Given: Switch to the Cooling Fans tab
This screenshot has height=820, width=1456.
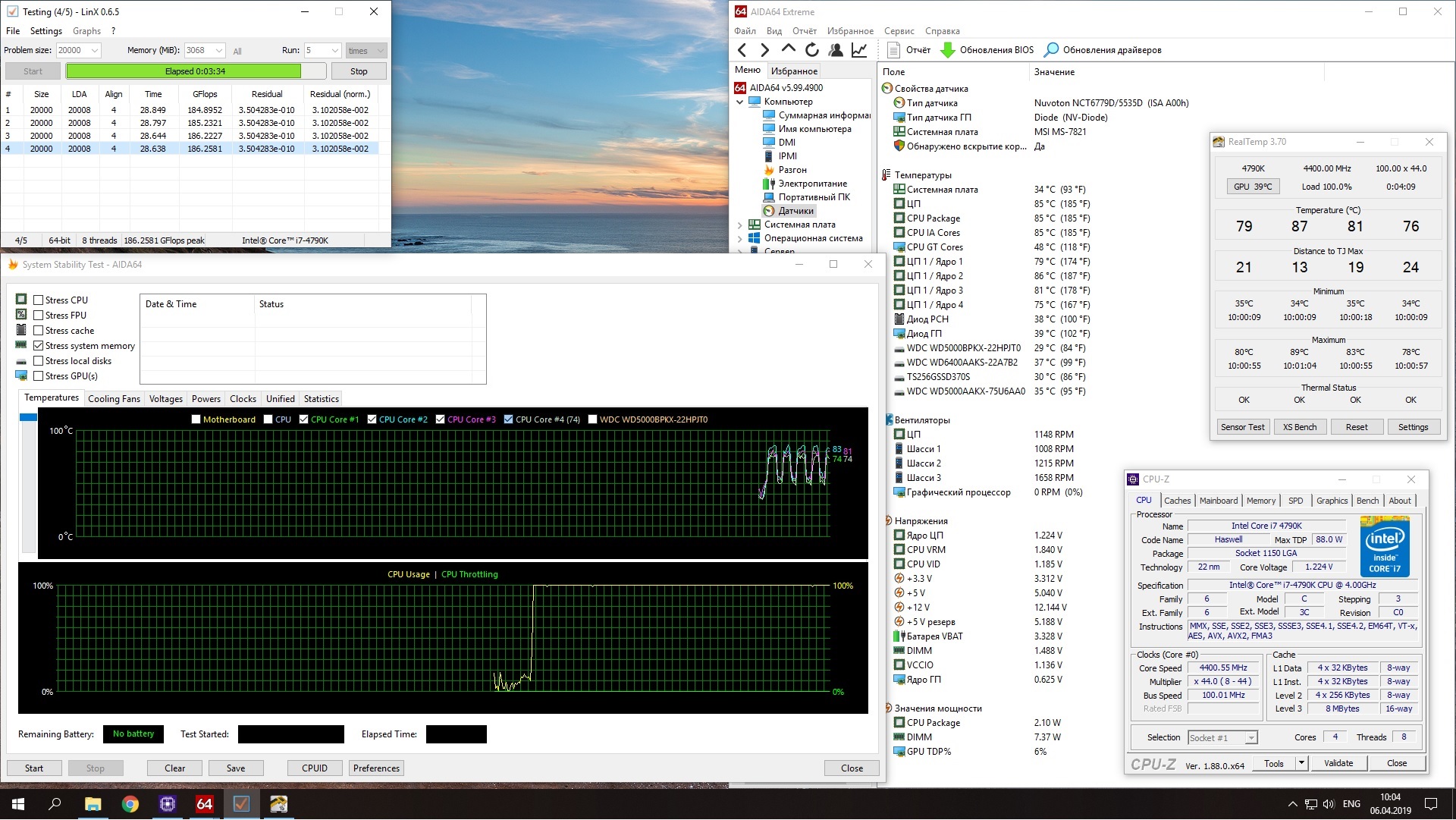Looking at the screenshot, I should coord(114,399).
